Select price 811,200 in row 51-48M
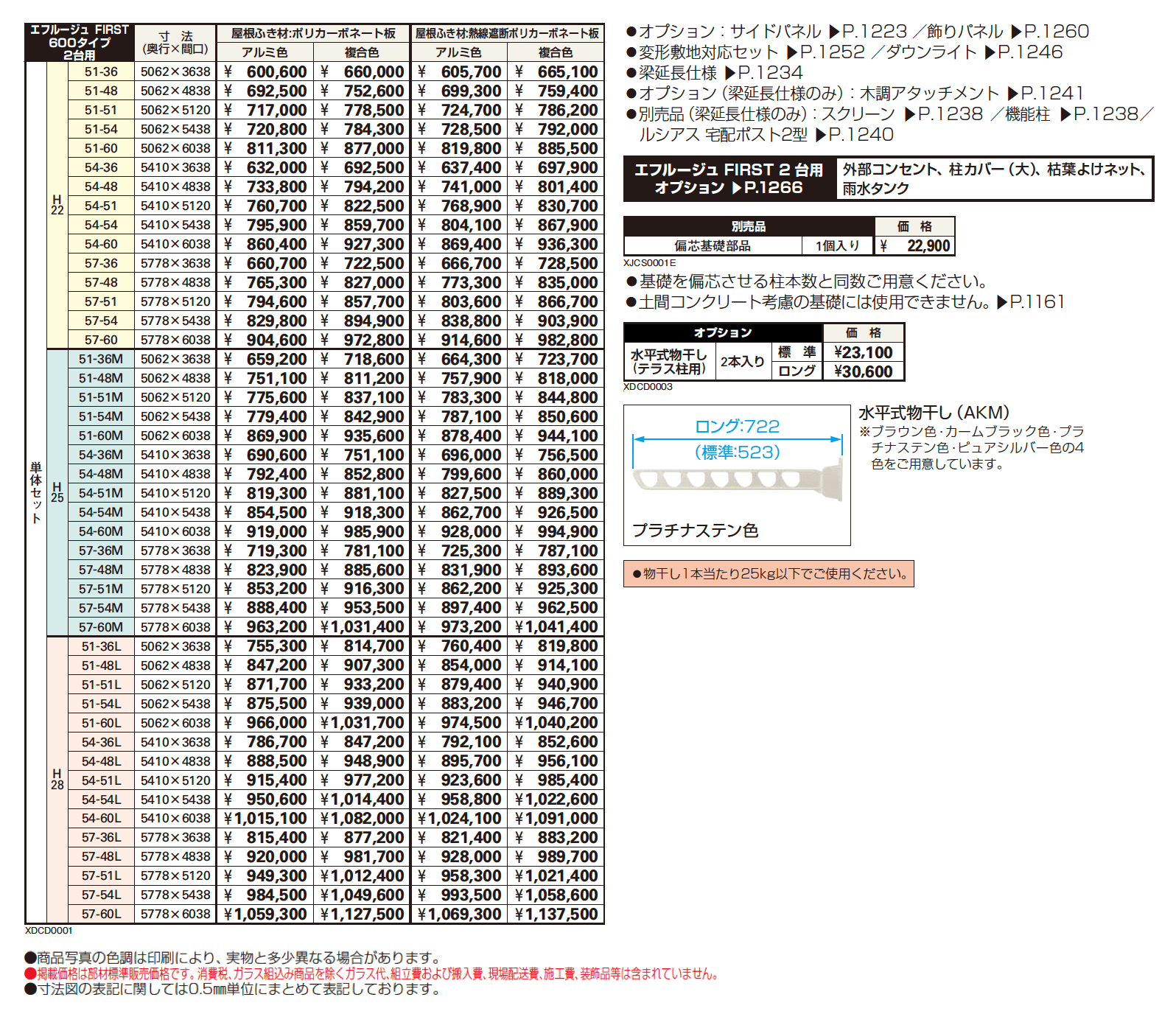The image size is (1176, 1014). (x=374, y=378)
